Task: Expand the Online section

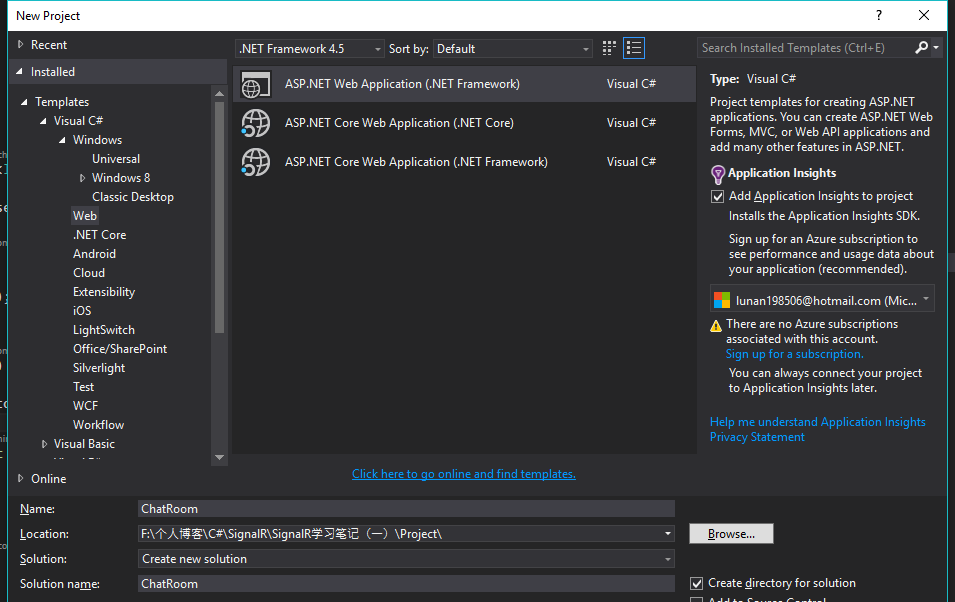Action: (21, 478)
